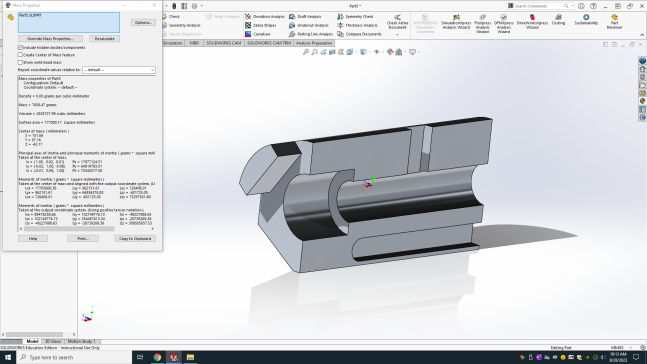Click the Recalculate button
The width and height of the screenshot is (647, 364).
(104, 38)
